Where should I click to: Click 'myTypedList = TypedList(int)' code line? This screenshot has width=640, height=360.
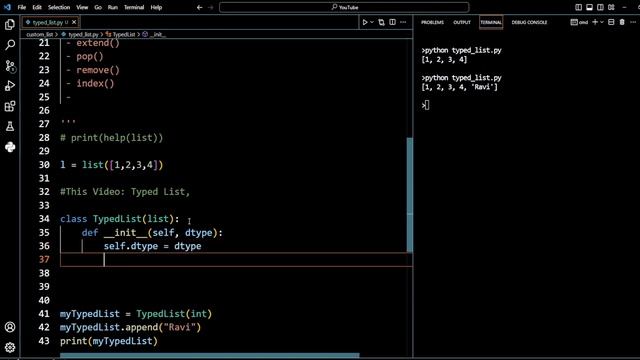[136, 313]
